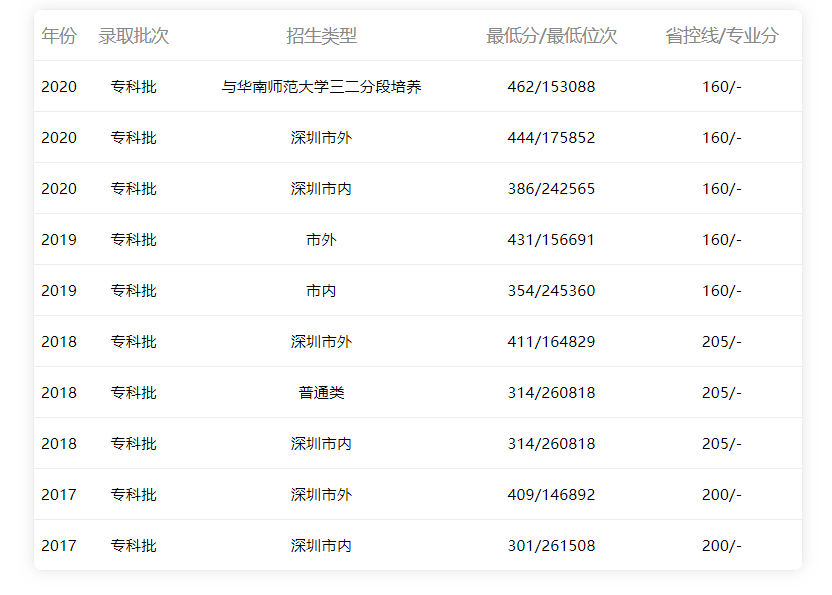Click 205/- in the 普通类 row
The image size is (832, 595).
721,393
